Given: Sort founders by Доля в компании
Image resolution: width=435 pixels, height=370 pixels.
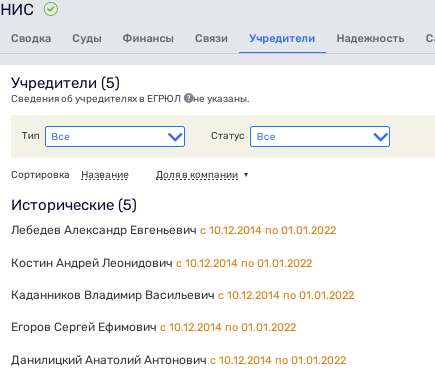Looking at the screenshot, I should tap(197, 175).
